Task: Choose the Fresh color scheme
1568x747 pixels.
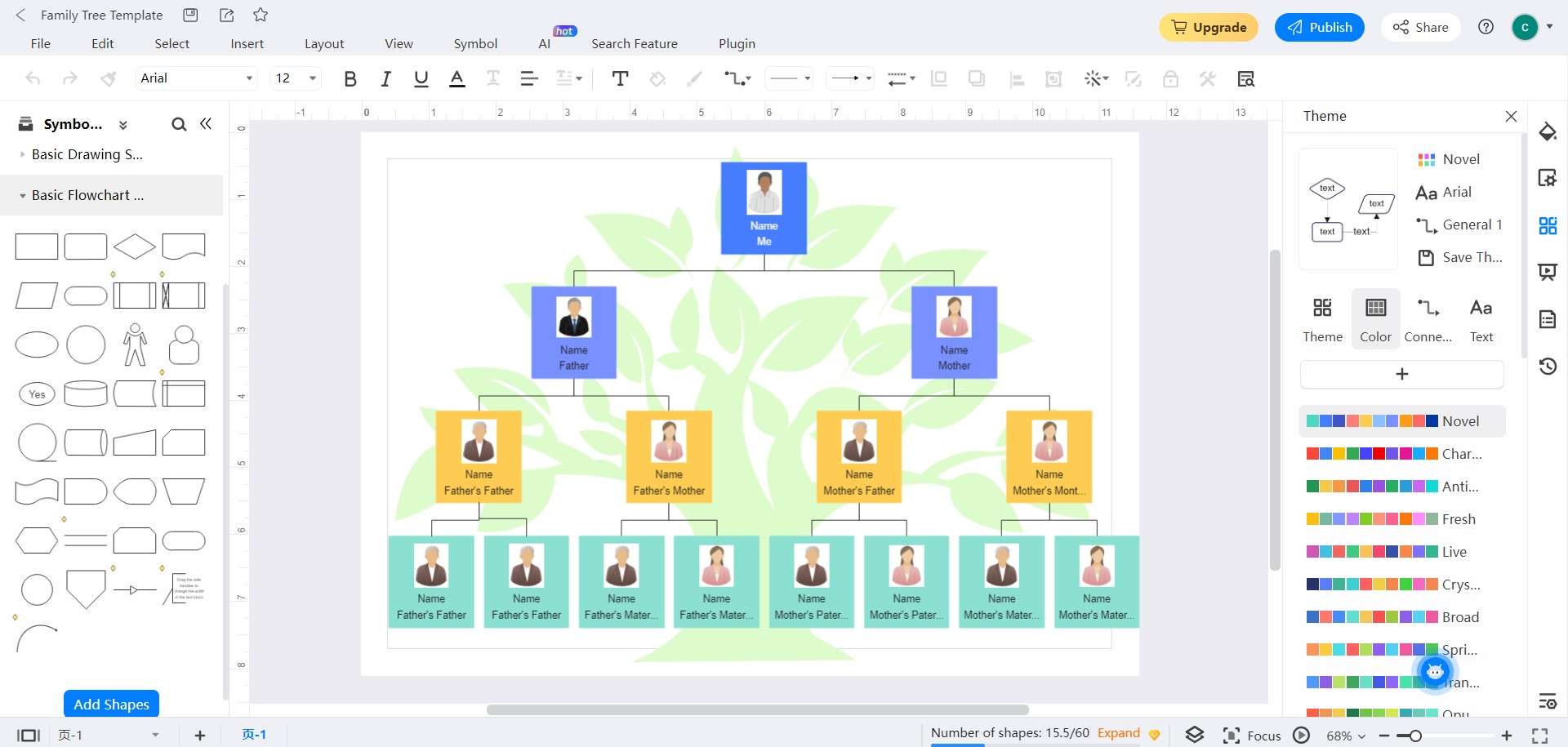Action: point(1401,519)
